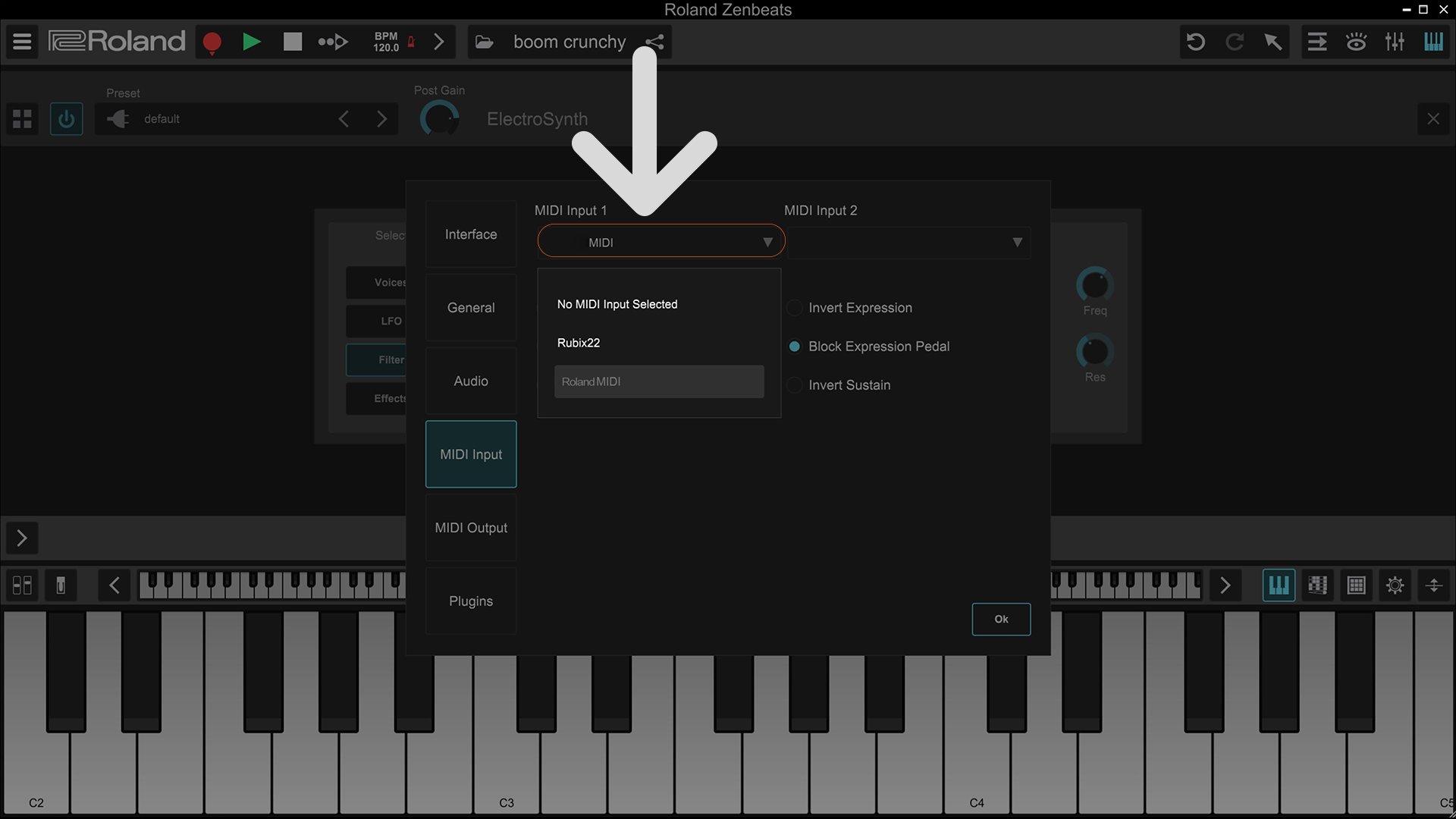Adjust the Freq knob

1094,285
